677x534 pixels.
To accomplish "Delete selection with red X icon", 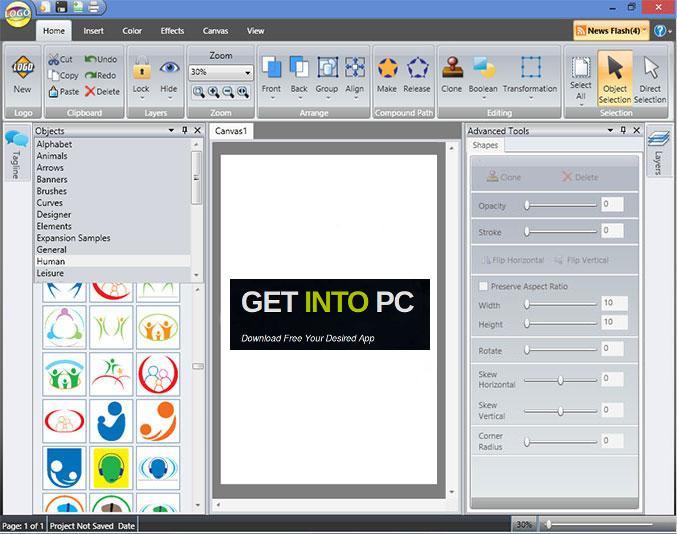I will (90, 91).
